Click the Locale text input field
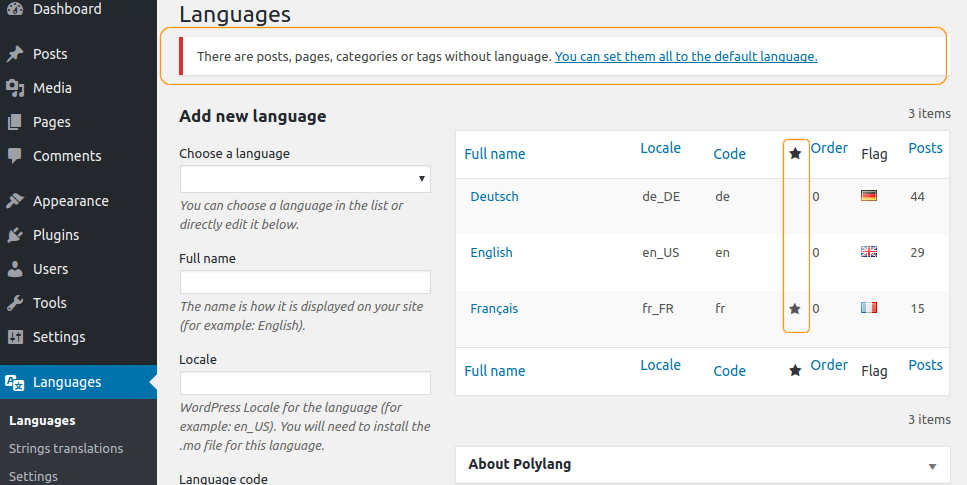Viewport: 967px width, 485px height. (305, 383)
